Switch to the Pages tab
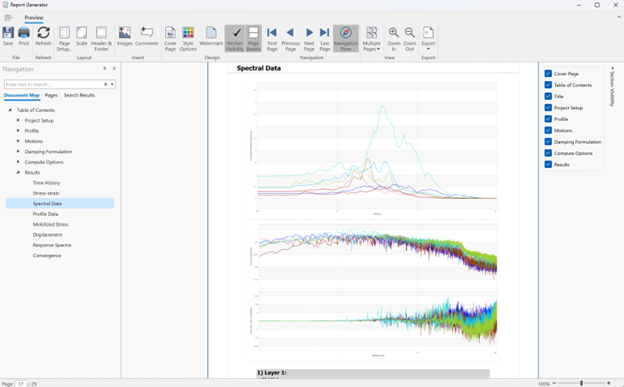 [x=51, y=95]
